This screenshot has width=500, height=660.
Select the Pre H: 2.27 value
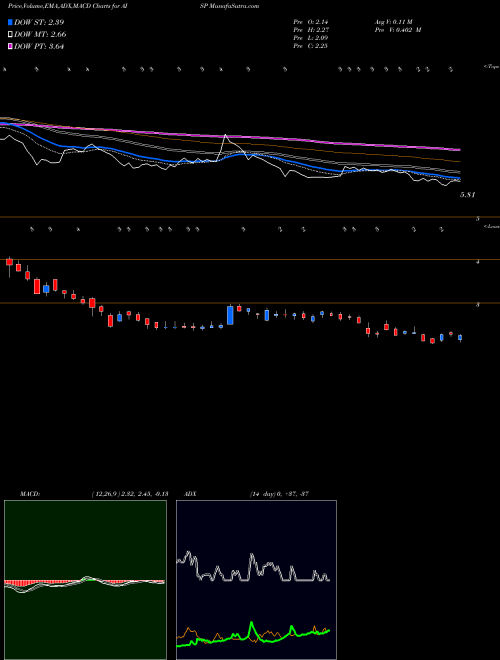(x=311, y=30)
